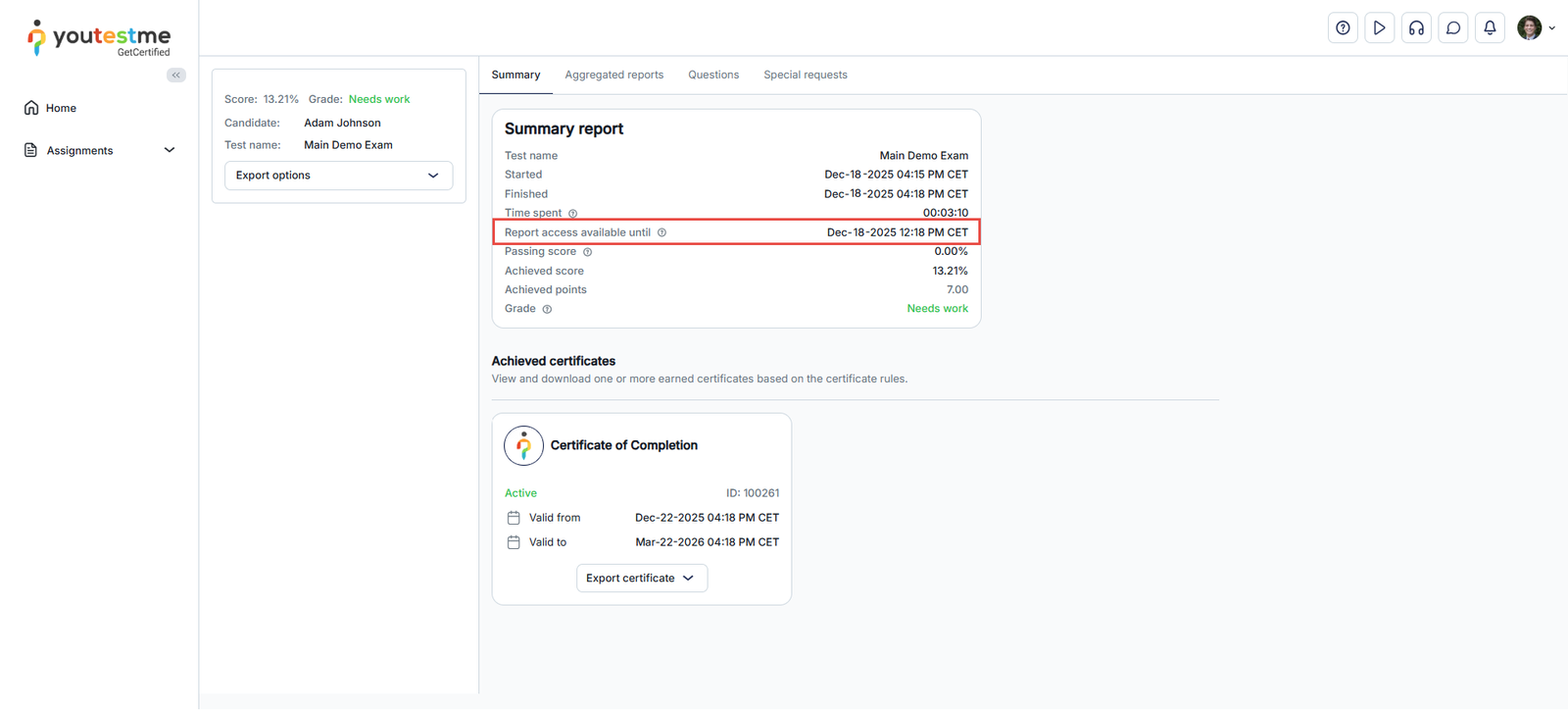Click info icon beside Report access available until
Viewport: 1568px width, 710px height.
pos(661,232)
